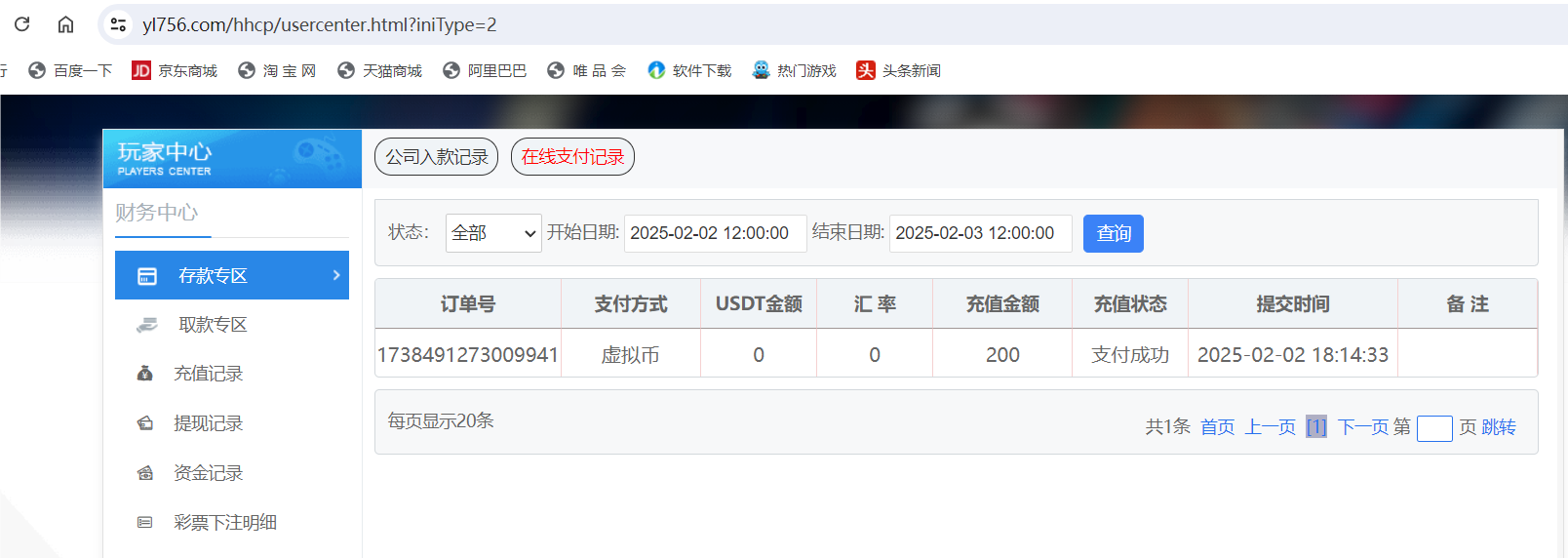
Task: Click the page number jump input box
Action: point(1434,428)
